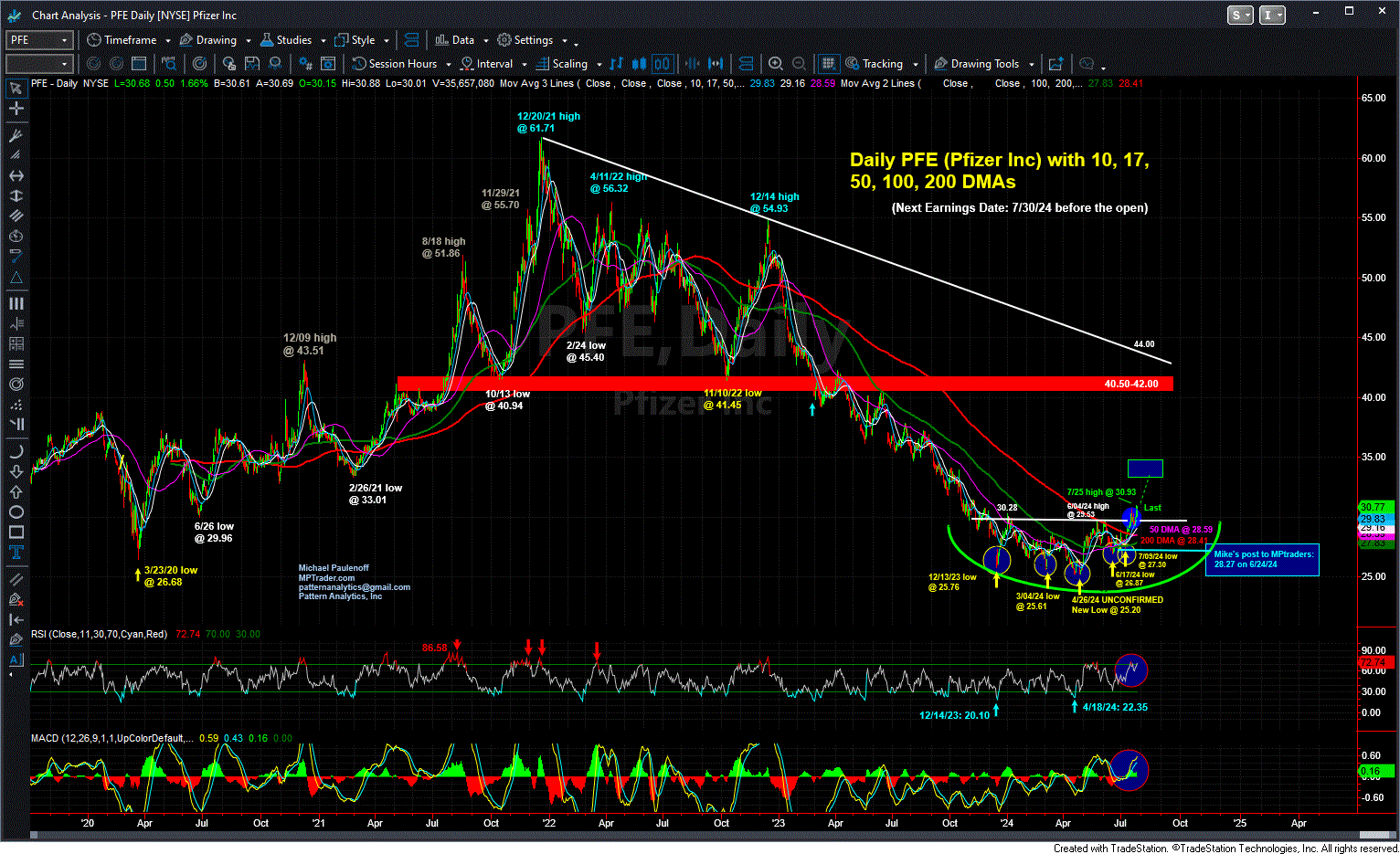Viewport: 1400px width, 854px height.
Task: Expand the Studies dropdown arrow
Action: pyautogui.click(x=323, y=41)
